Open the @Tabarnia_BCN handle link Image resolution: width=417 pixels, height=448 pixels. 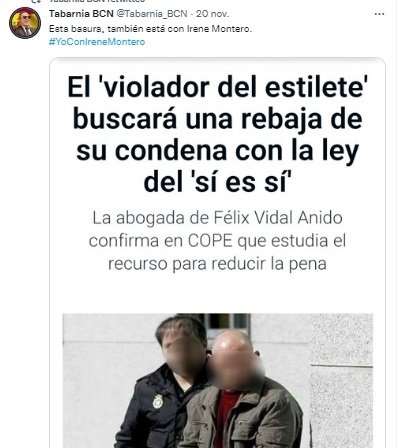click(x=151, y=14)
